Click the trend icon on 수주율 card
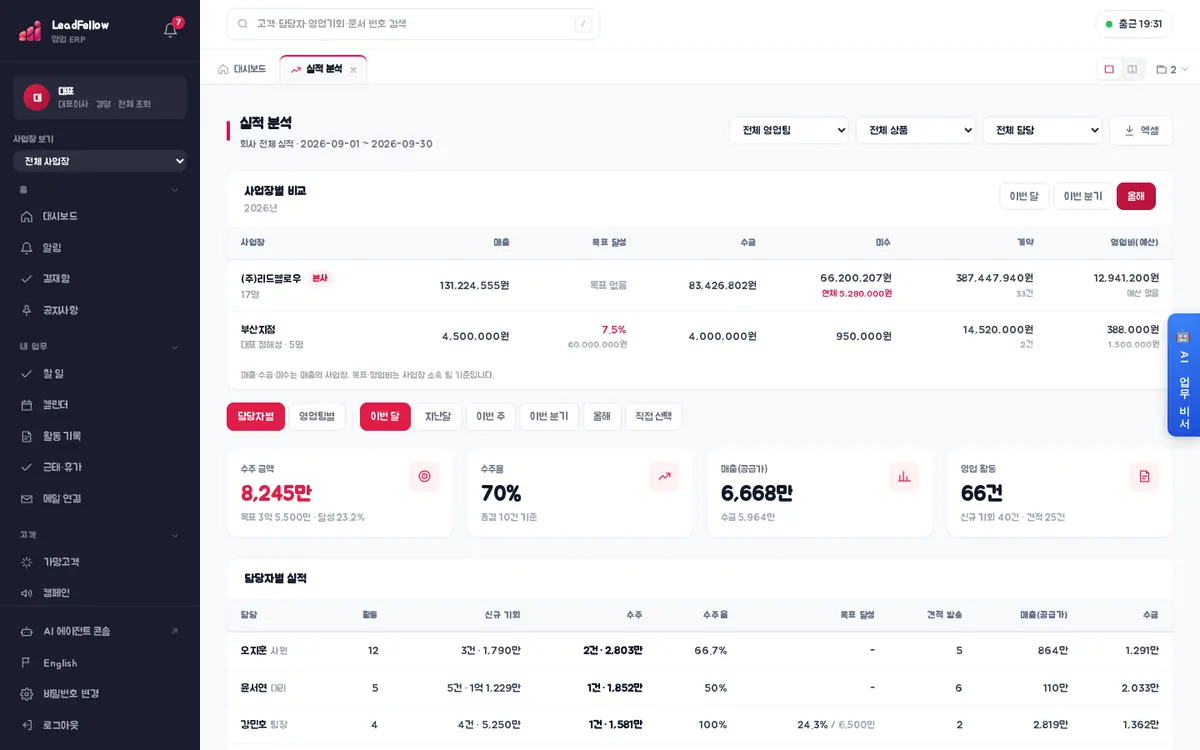 click(664, 477)
